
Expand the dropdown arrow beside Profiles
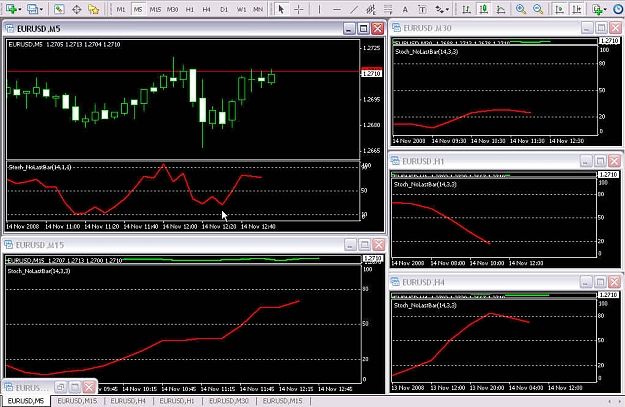41,9
